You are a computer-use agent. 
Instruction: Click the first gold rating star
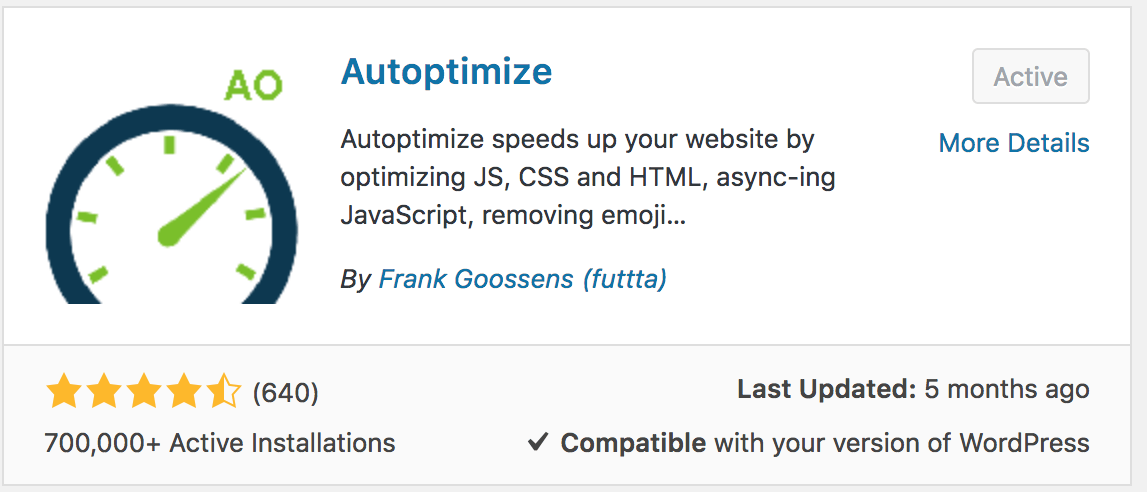click(64, 391)
